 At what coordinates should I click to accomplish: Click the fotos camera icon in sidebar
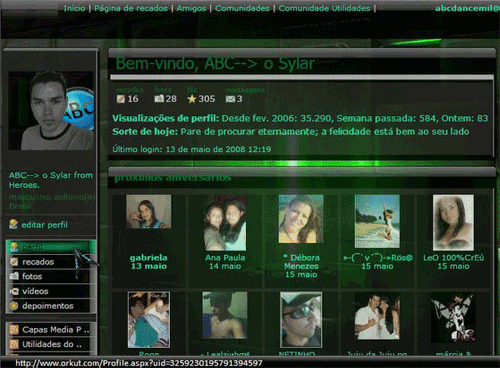pos(14,276)
